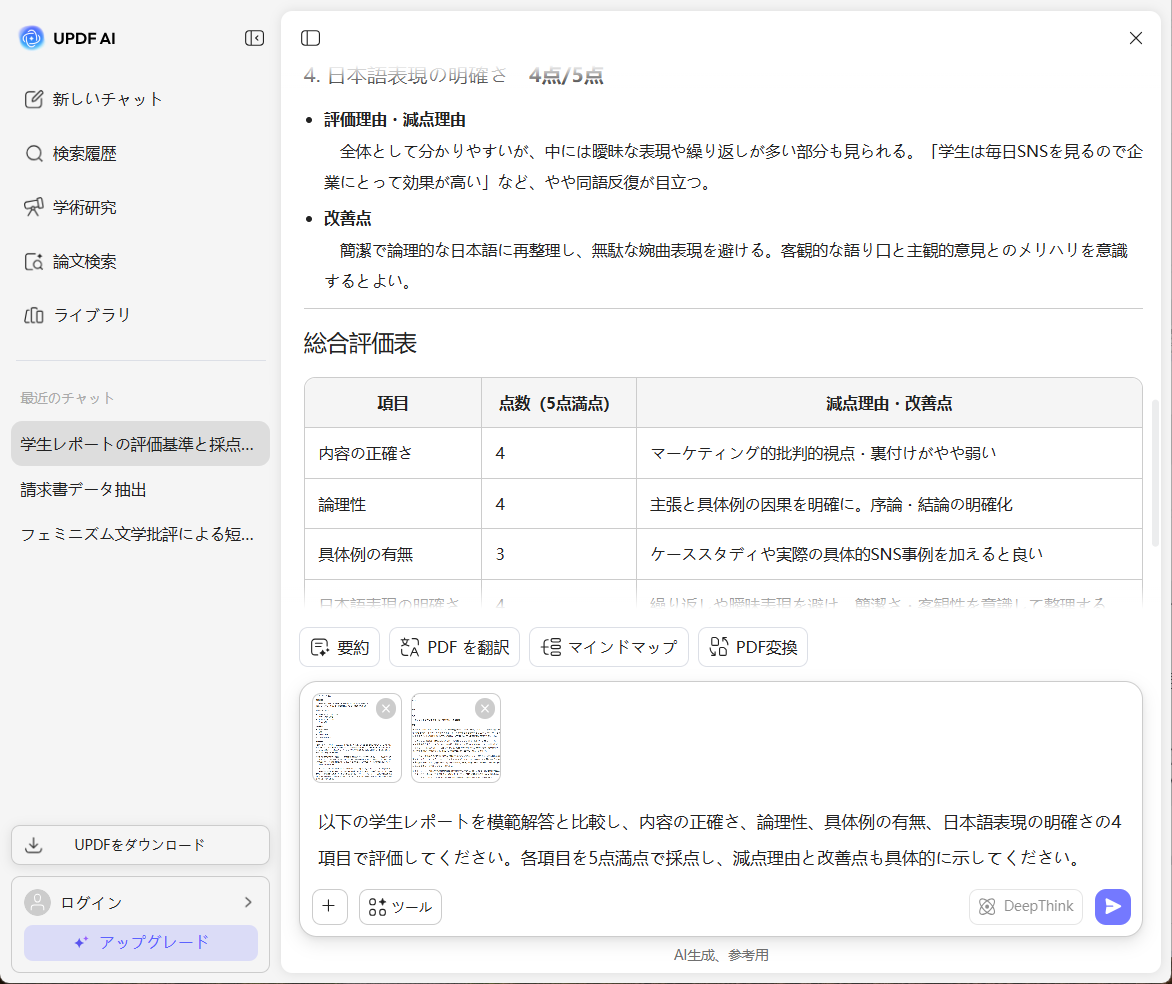Click the translate icon in PDF を翻訳

[x=410, y=648]
